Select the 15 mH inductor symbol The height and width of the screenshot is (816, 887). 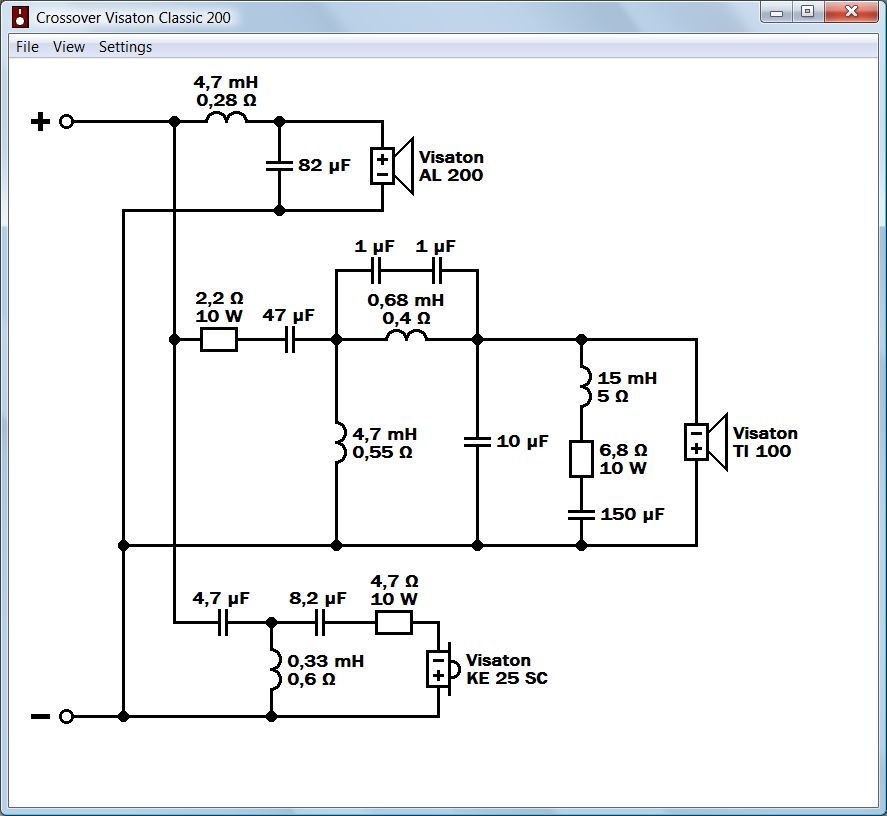pyautogui.click(x=586, y=386)
